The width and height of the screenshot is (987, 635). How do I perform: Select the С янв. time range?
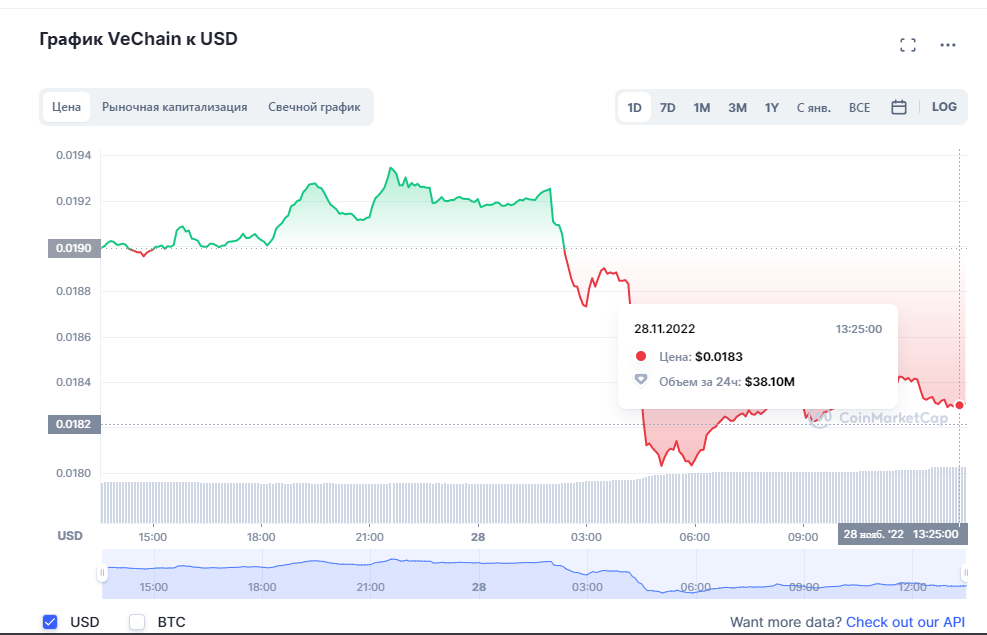tap(814, 108)
